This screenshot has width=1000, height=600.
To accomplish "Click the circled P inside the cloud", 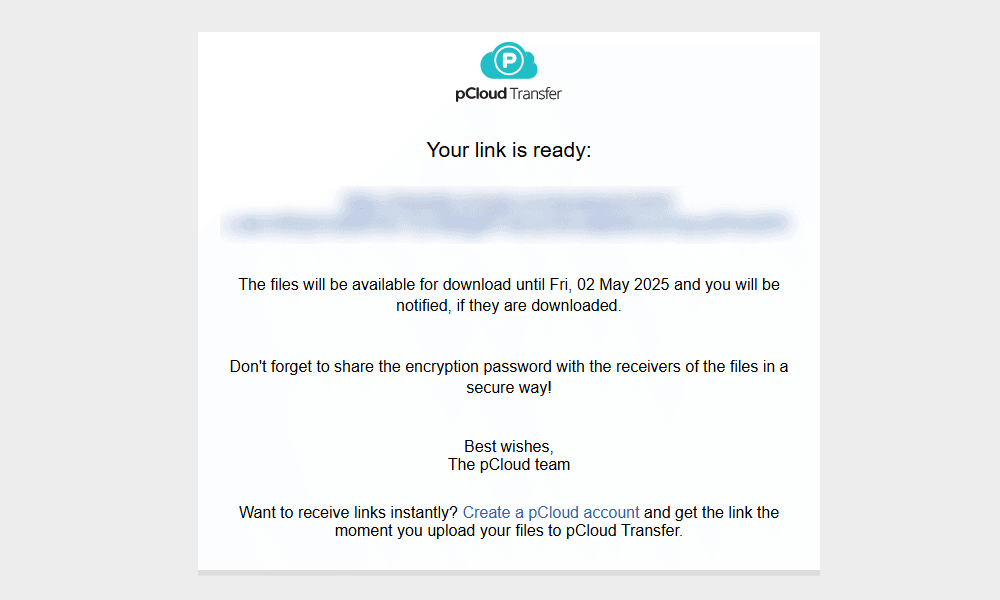I will (x=509, y=61).
